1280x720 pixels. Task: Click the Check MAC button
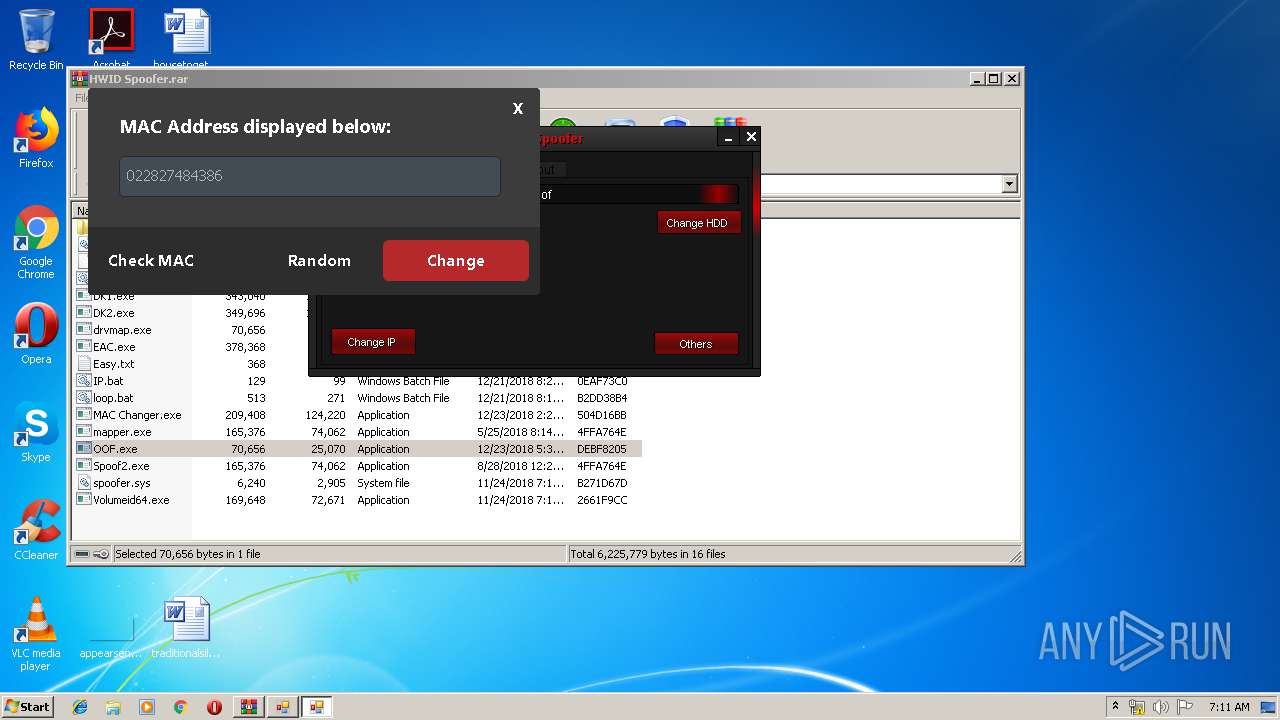[151, 260]
